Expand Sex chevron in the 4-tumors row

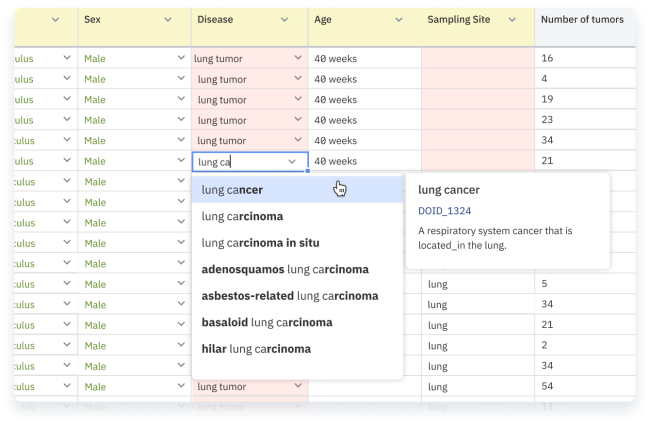(x=180, y=79)
